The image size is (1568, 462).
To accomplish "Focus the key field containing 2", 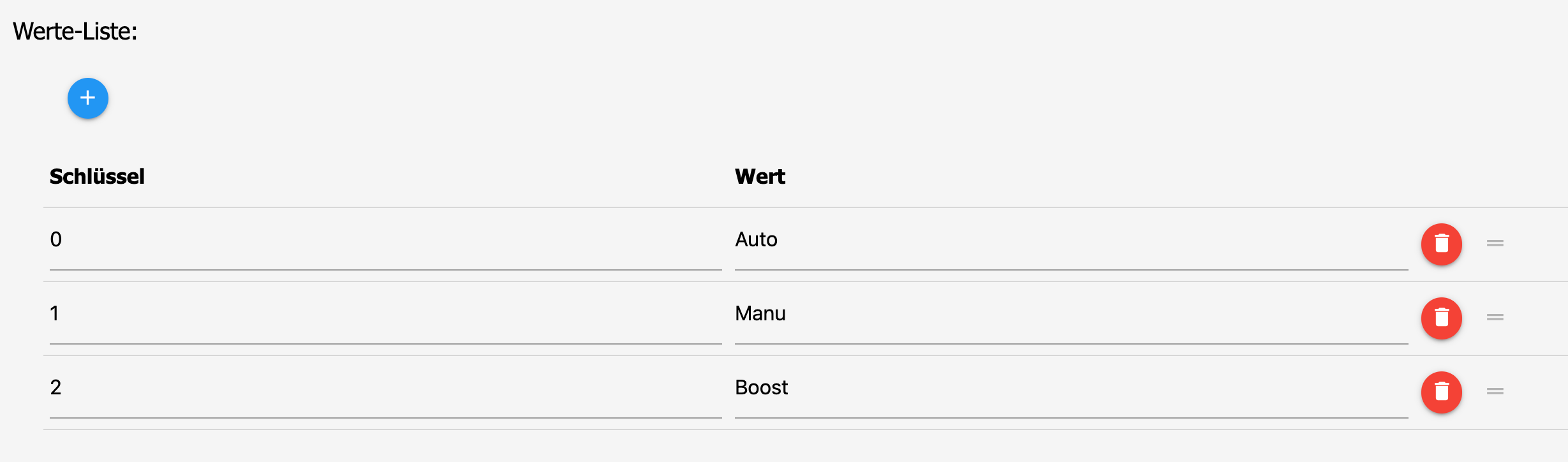I will click(385, 388).
